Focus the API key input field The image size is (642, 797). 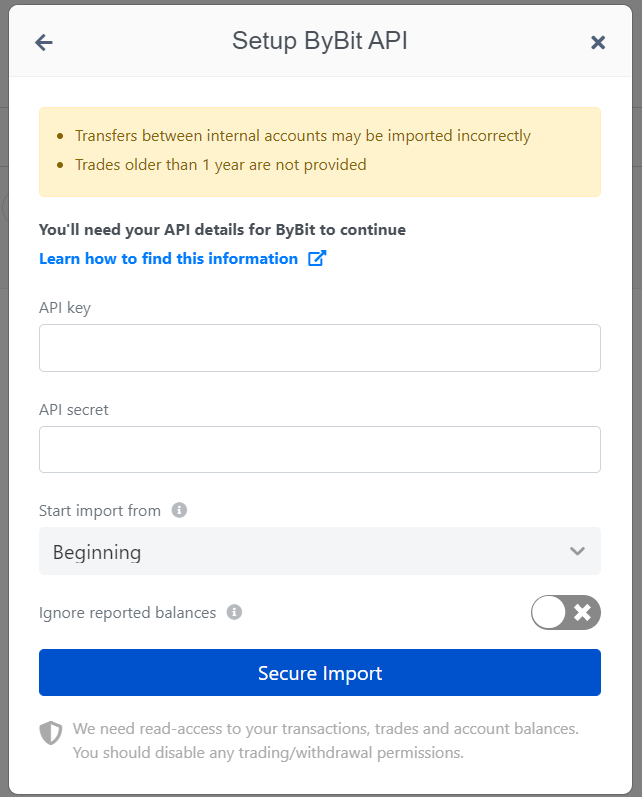320,348
